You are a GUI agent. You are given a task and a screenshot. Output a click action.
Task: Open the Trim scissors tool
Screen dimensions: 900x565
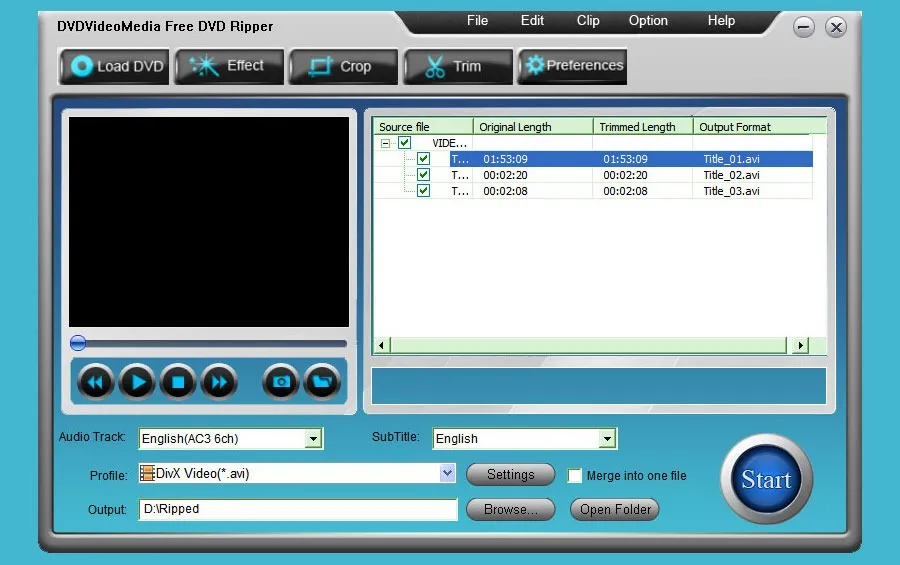click(458, 66)
